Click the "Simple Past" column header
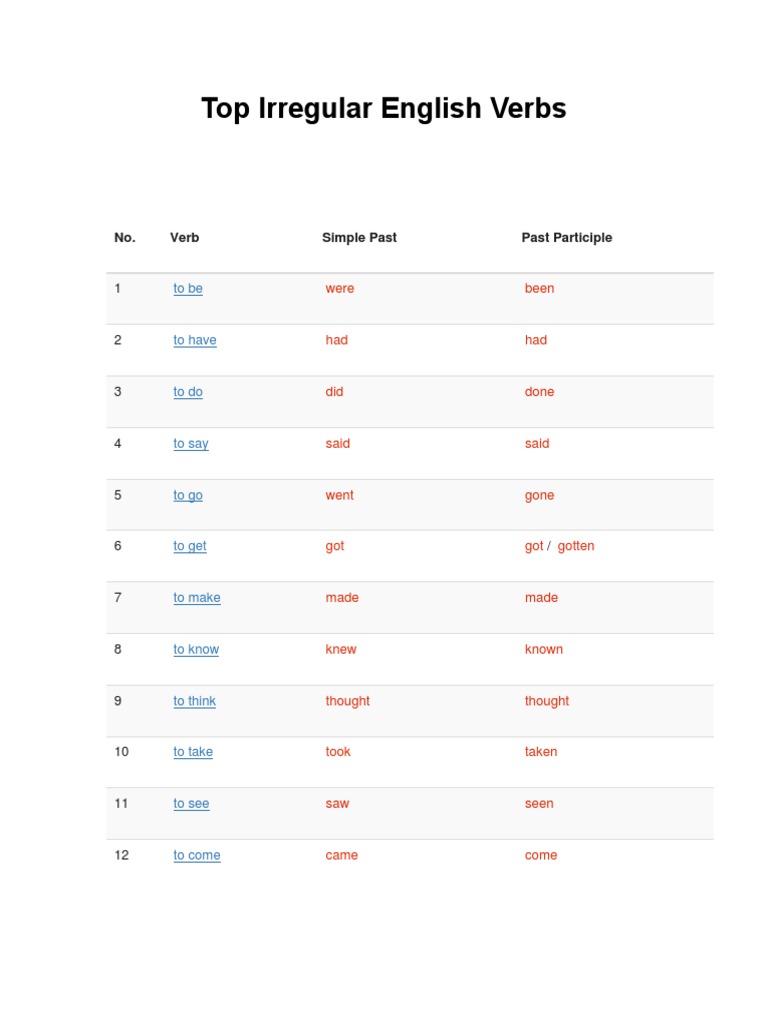The image size is (768, 1024). coord(359,238)
